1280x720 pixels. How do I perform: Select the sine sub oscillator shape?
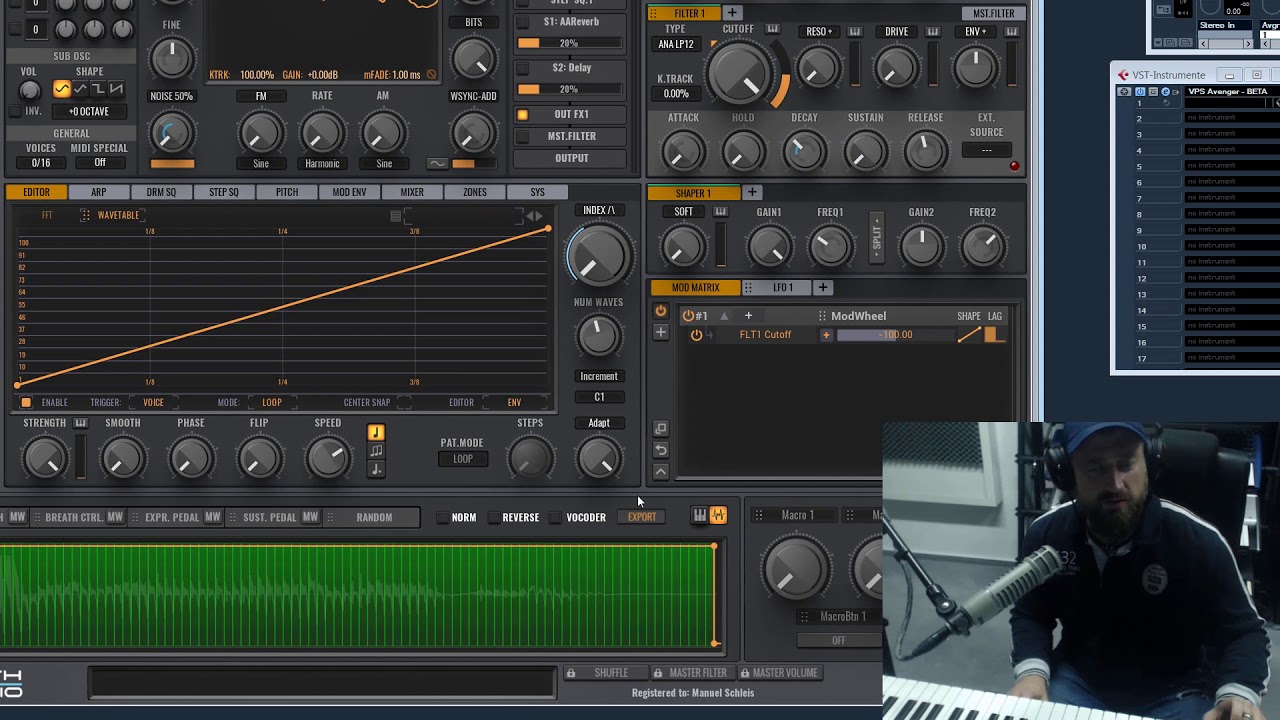pos(62,90)
